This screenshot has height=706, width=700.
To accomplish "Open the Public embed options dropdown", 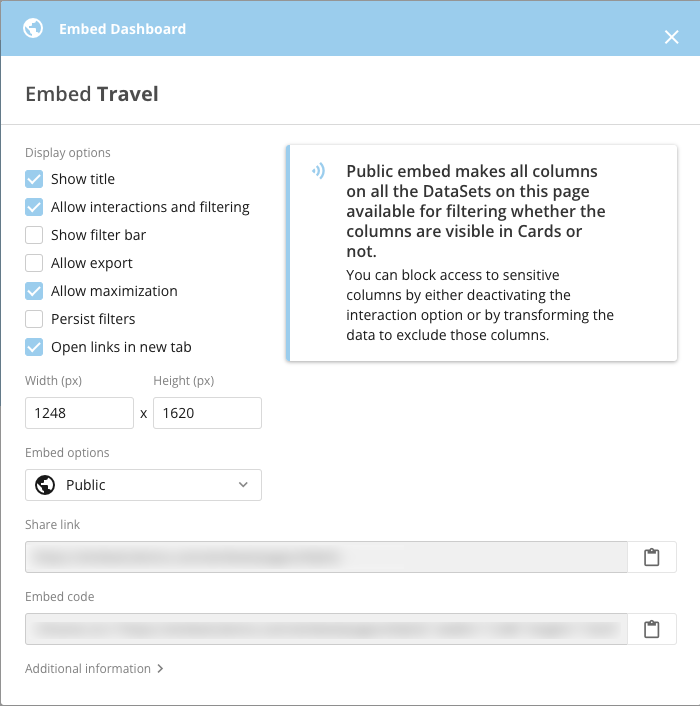I will [x=143, y=485].
